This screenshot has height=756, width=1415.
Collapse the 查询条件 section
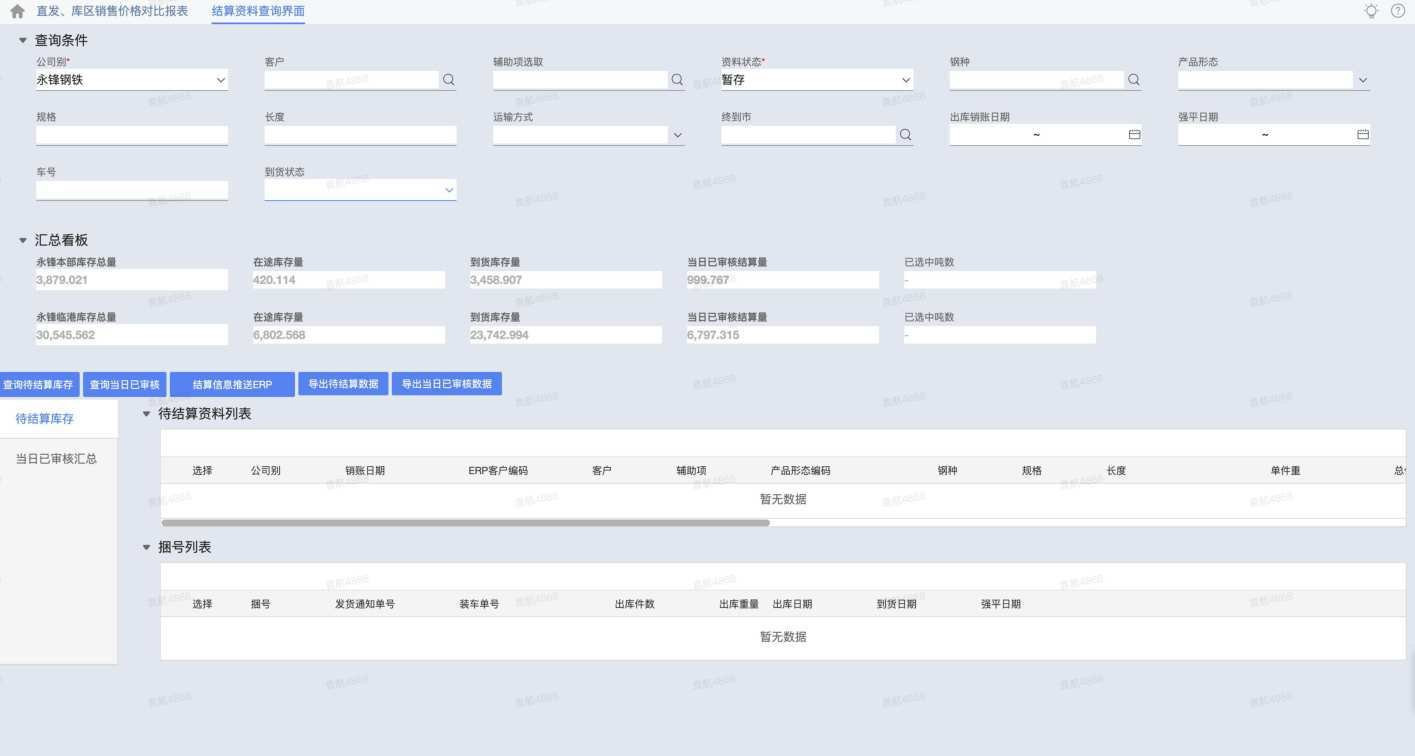pos(23,41)
